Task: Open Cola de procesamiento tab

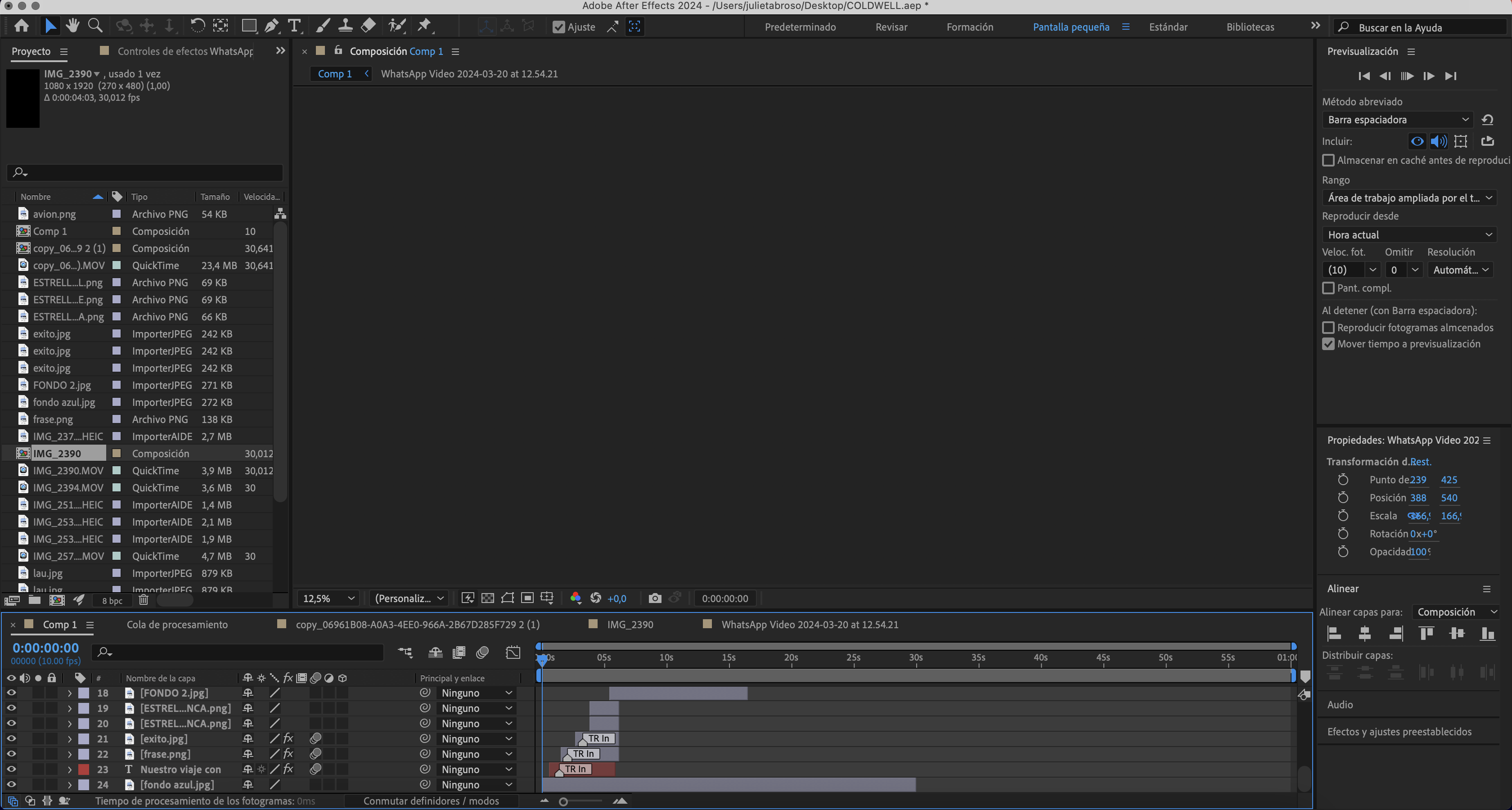Action: coord(177,625)
